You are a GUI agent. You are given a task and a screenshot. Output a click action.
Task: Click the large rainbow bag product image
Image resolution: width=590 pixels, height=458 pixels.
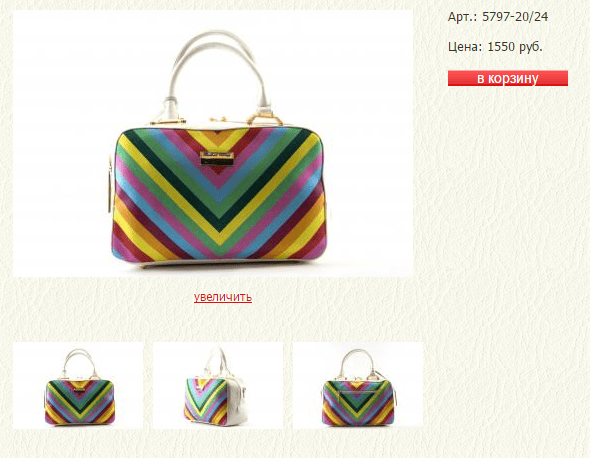(213, 144)
